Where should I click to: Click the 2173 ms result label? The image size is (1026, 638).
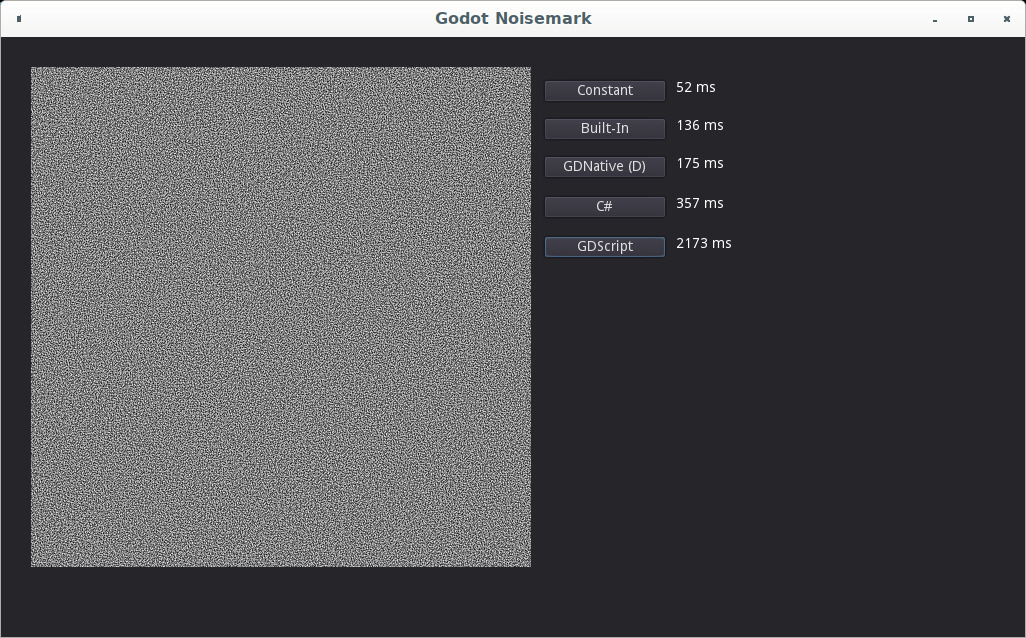coord(703,243)
